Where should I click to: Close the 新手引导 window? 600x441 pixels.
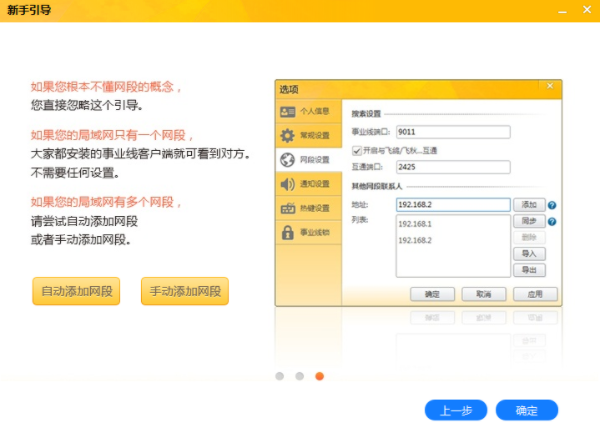587,10
